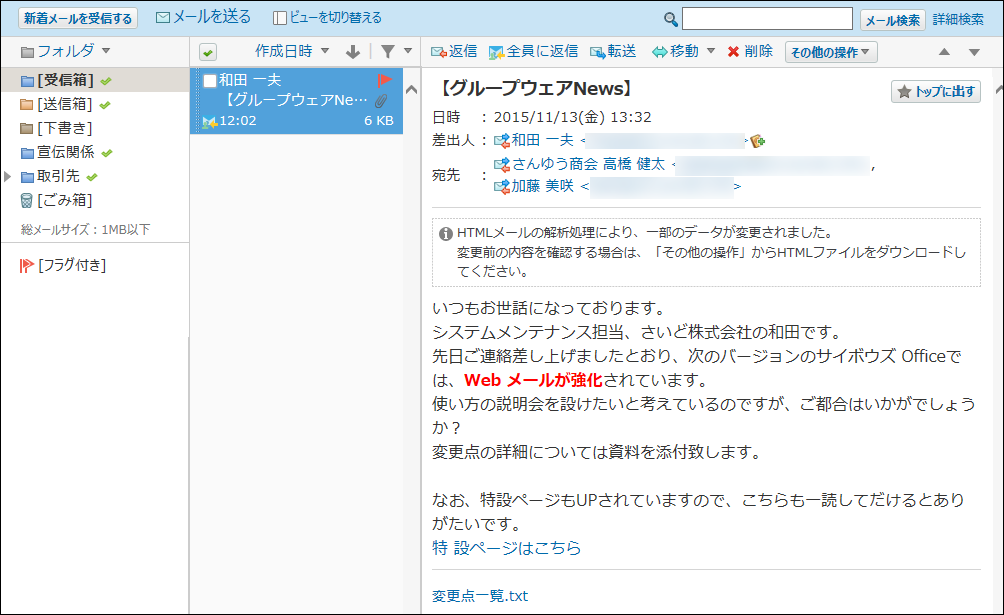Open the 取引先 folder
The width and height of the screenshot is (1004, 615).
coord(58,176)
